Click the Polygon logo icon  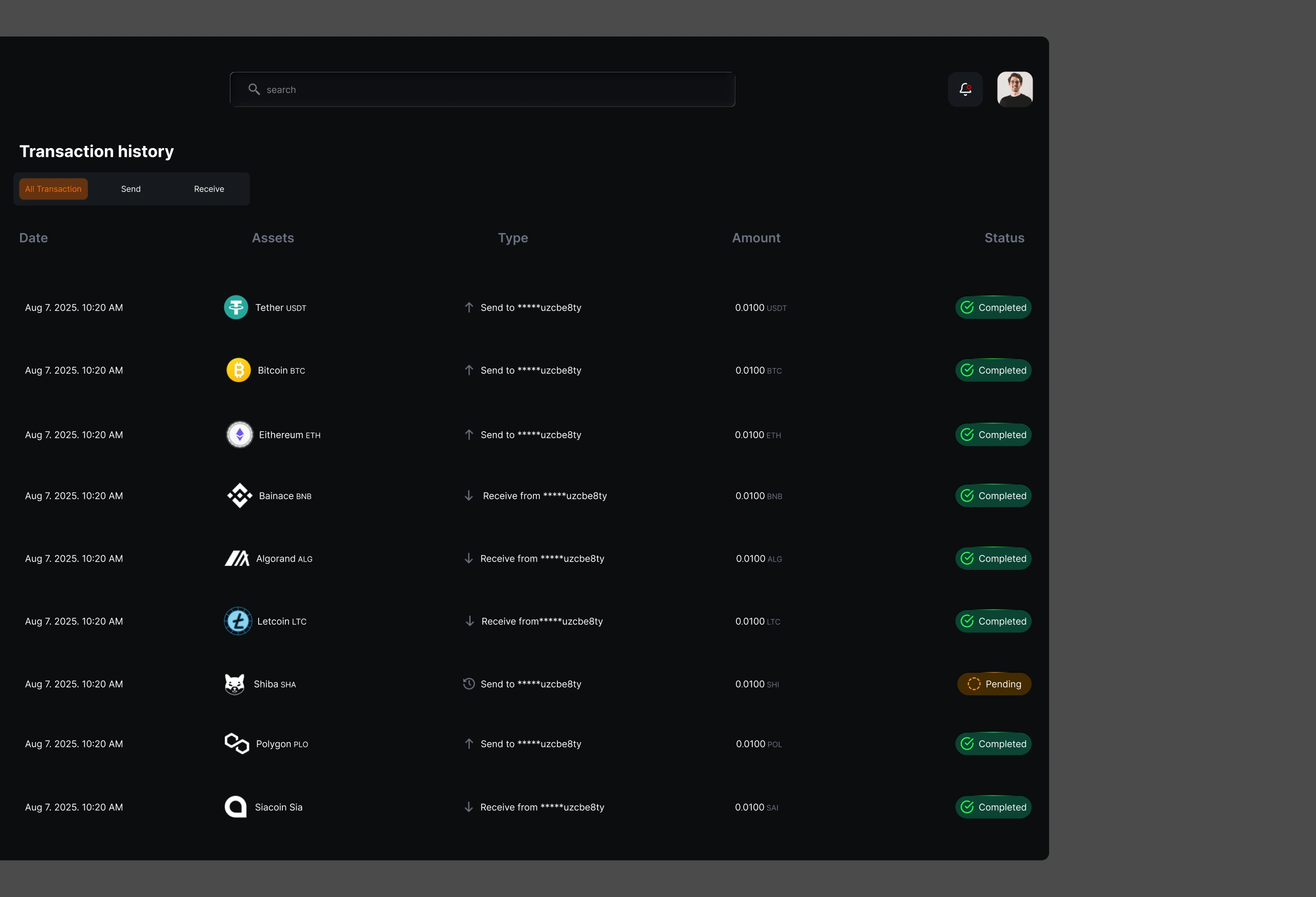click(x=237, y=744)
